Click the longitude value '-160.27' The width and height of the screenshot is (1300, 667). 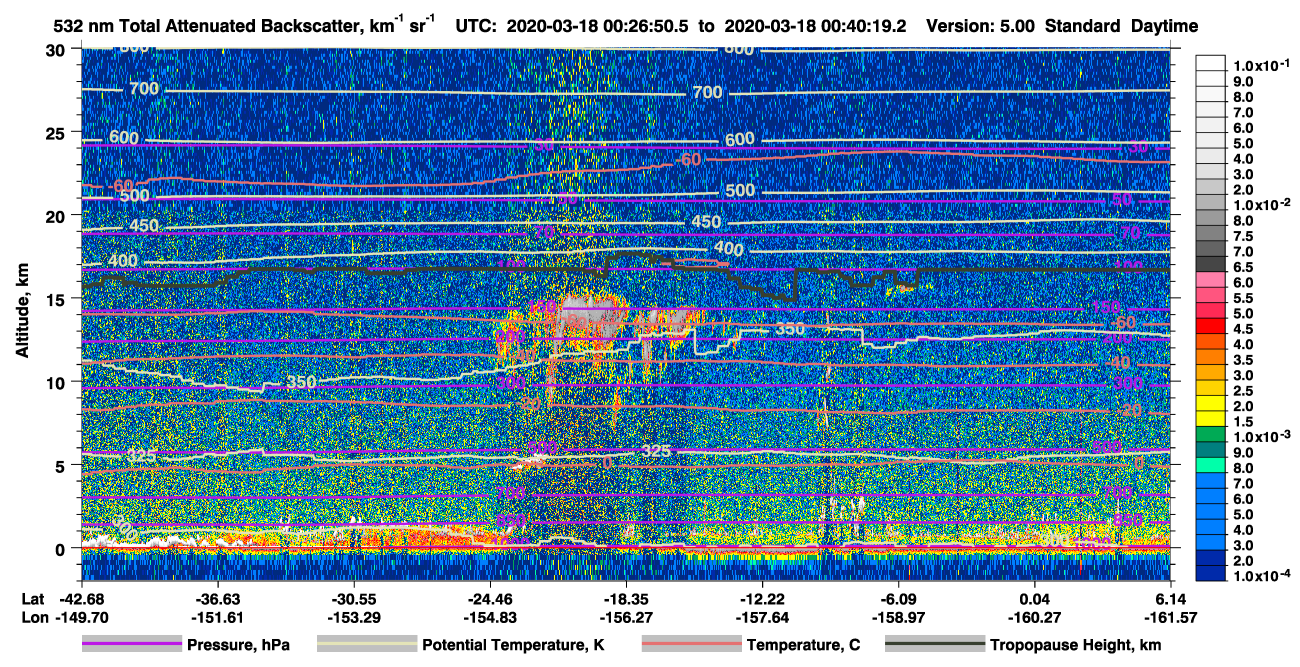[x=1034, y=617]
